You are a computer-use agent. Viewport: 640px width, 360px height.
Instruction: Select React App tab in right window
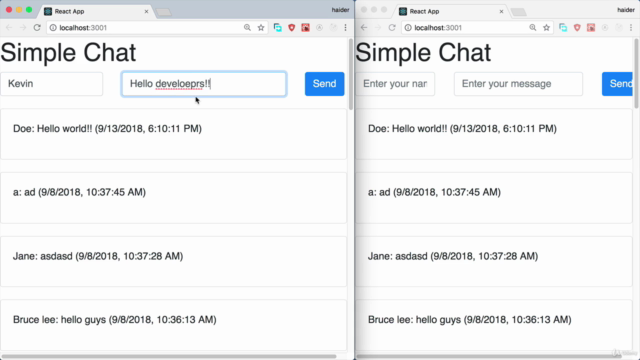451,11
